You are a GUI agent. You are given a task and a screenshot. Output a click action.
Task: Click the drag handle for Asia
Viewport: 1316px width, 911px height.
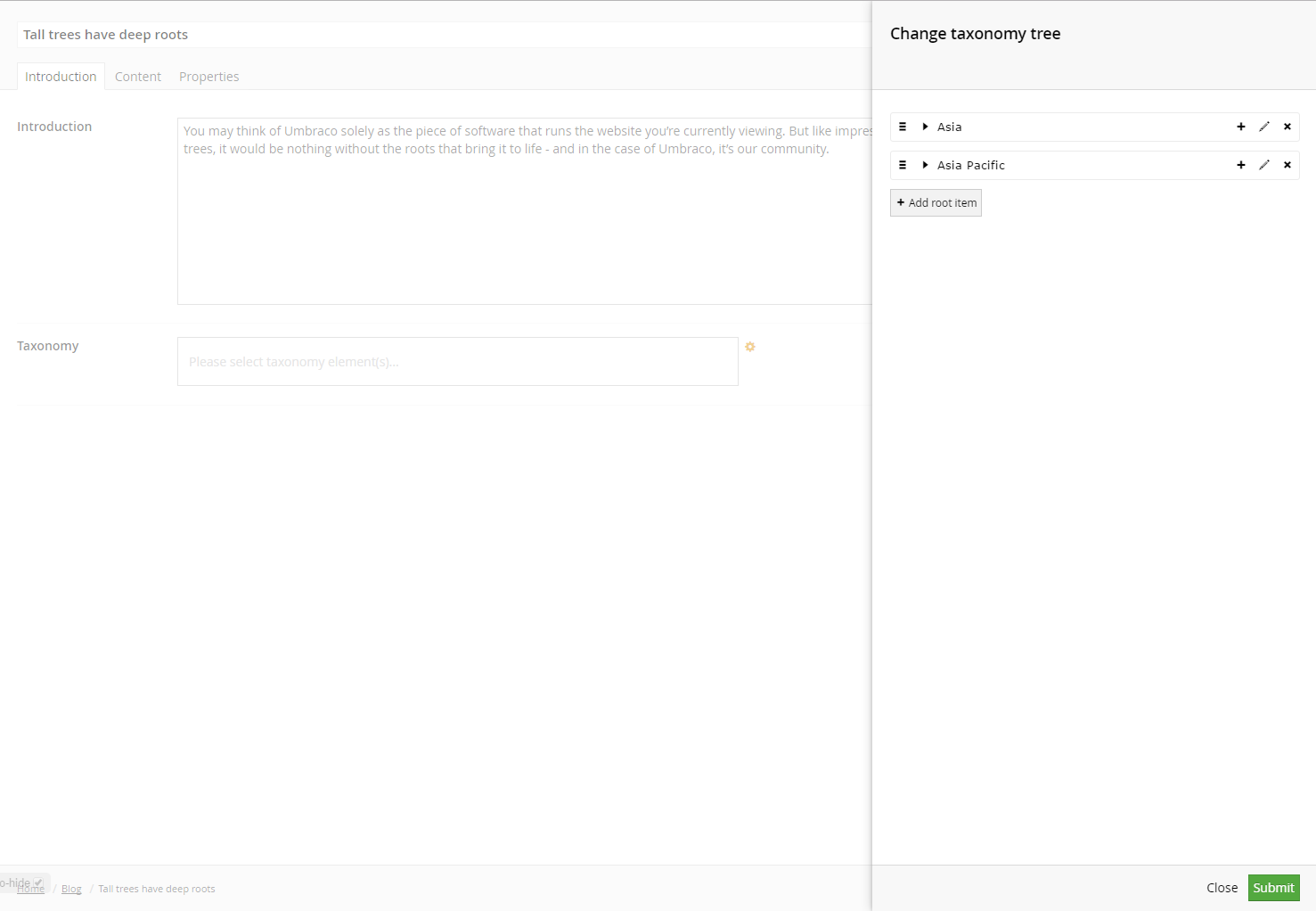coord(903,127)
